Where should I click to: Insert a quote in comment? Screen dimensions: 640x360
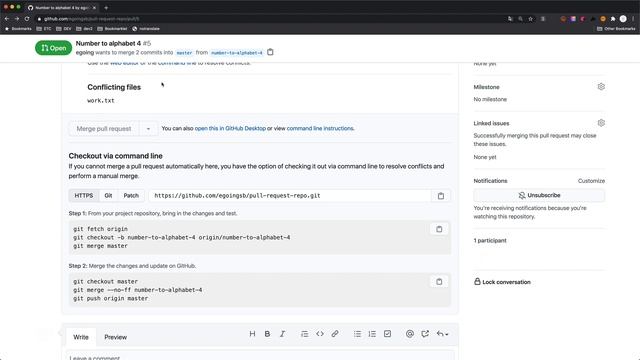(x=304, y=334)
